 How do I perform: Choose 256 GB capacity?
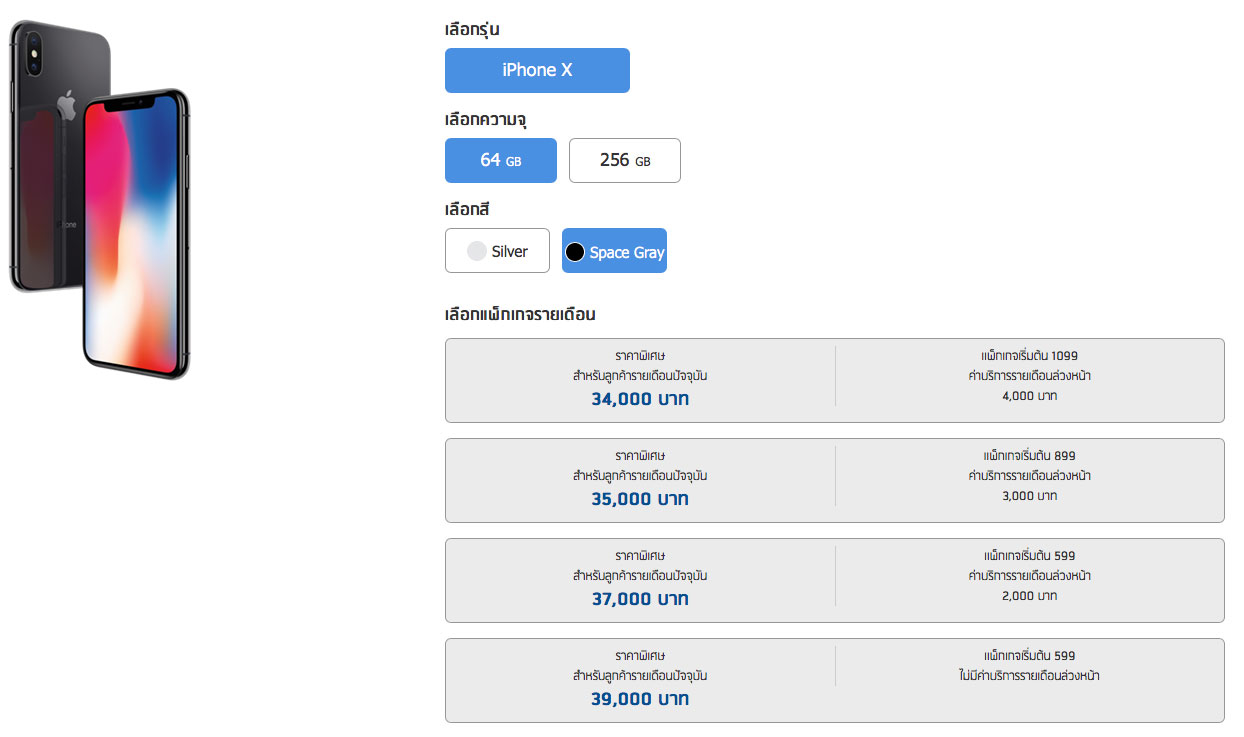(625, 160)
